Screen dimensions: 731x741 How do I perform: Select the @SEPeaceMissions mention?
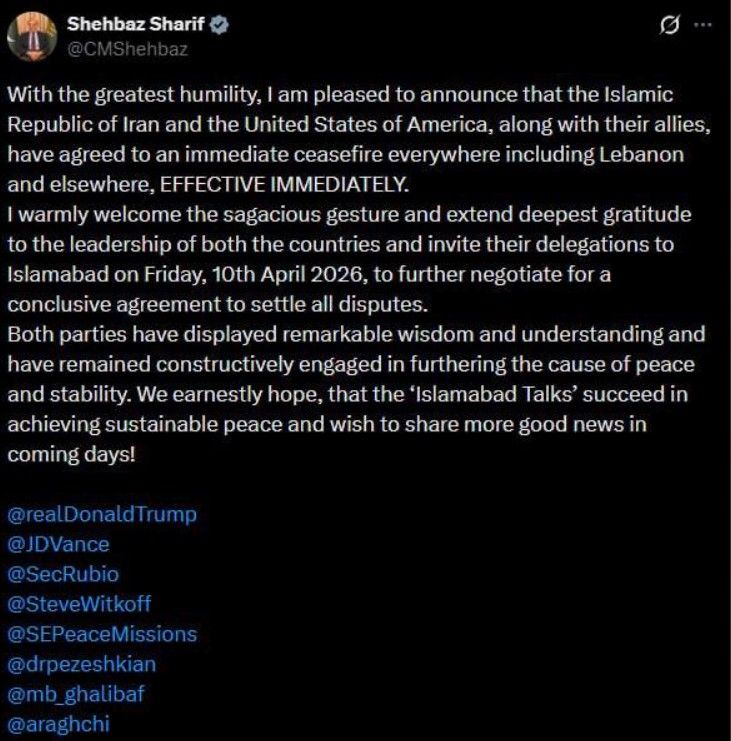101,634
